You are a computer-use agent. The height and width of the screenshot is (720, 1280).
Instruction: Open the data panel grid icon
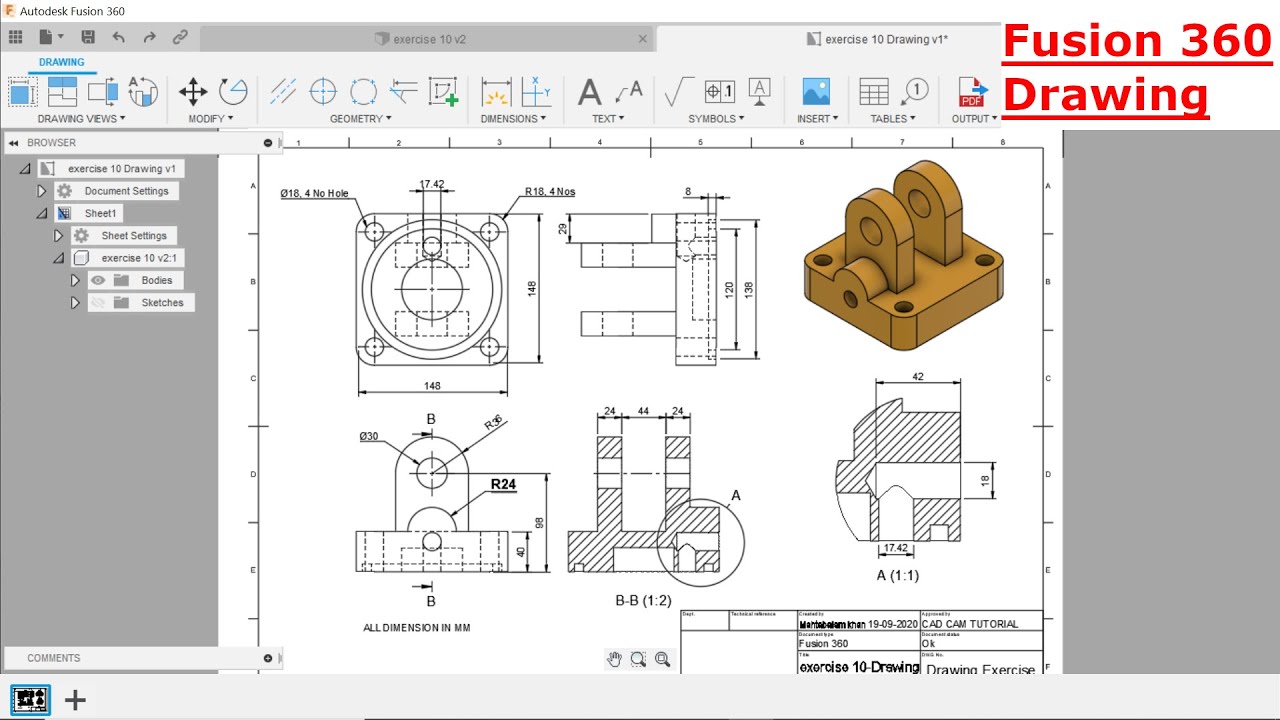click(15, 37)
